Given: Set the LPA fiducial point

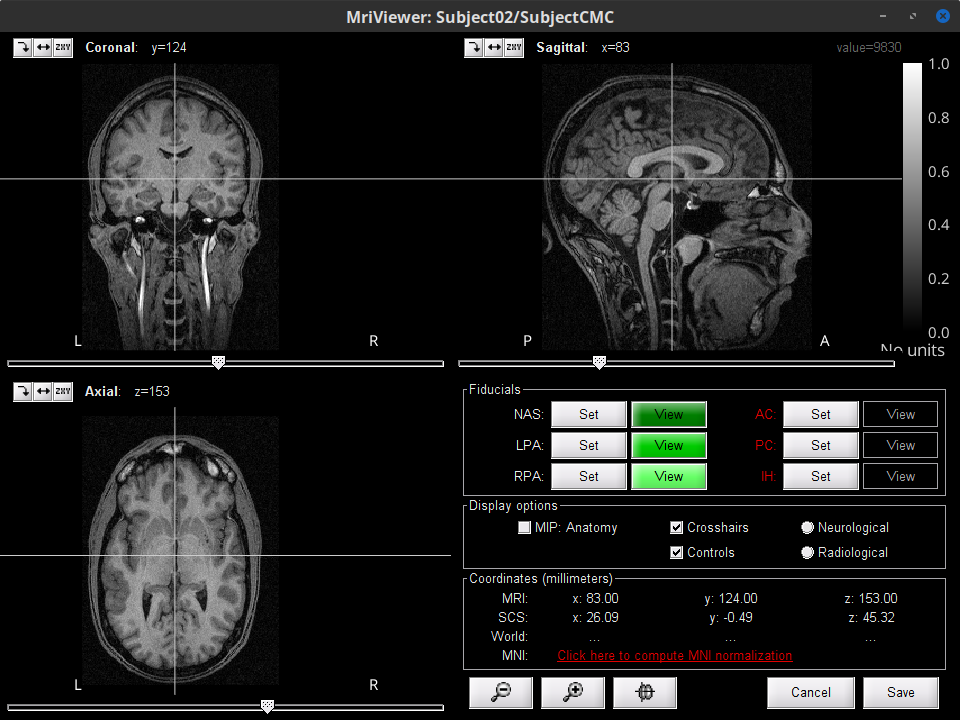Looking at the screenshot, I should 589,446.
